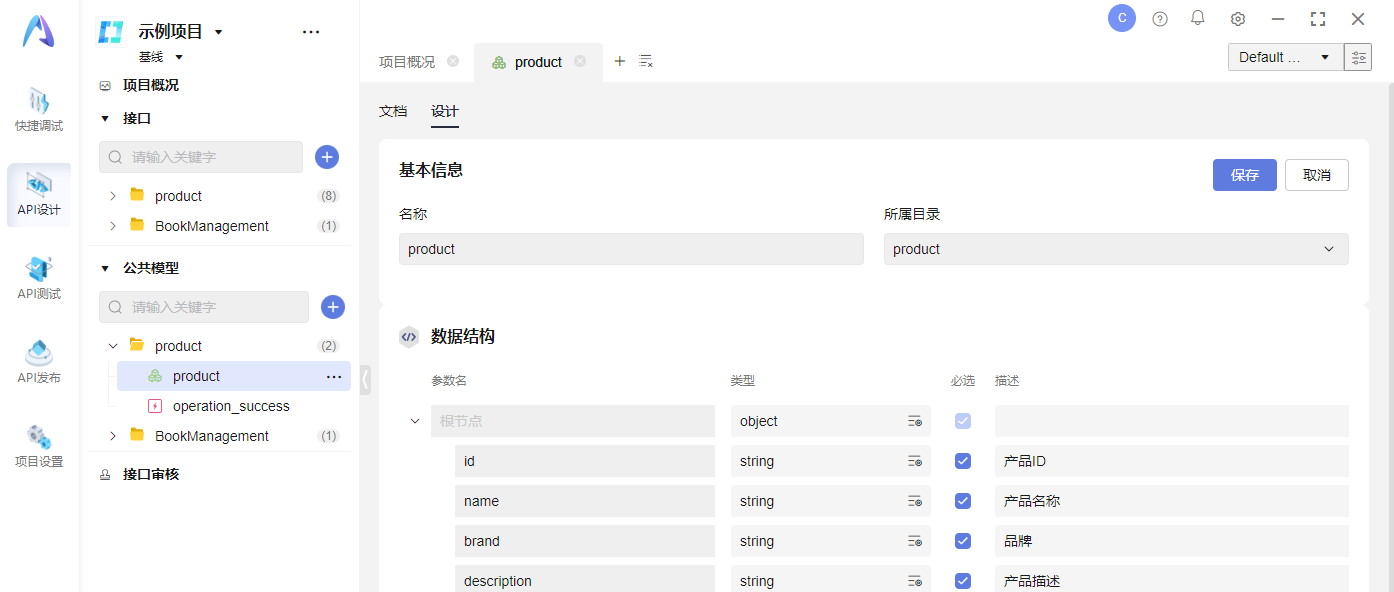1394x592 pixels.
Task: Toggle the required checkbox for name
Action: tap(963, 501)
